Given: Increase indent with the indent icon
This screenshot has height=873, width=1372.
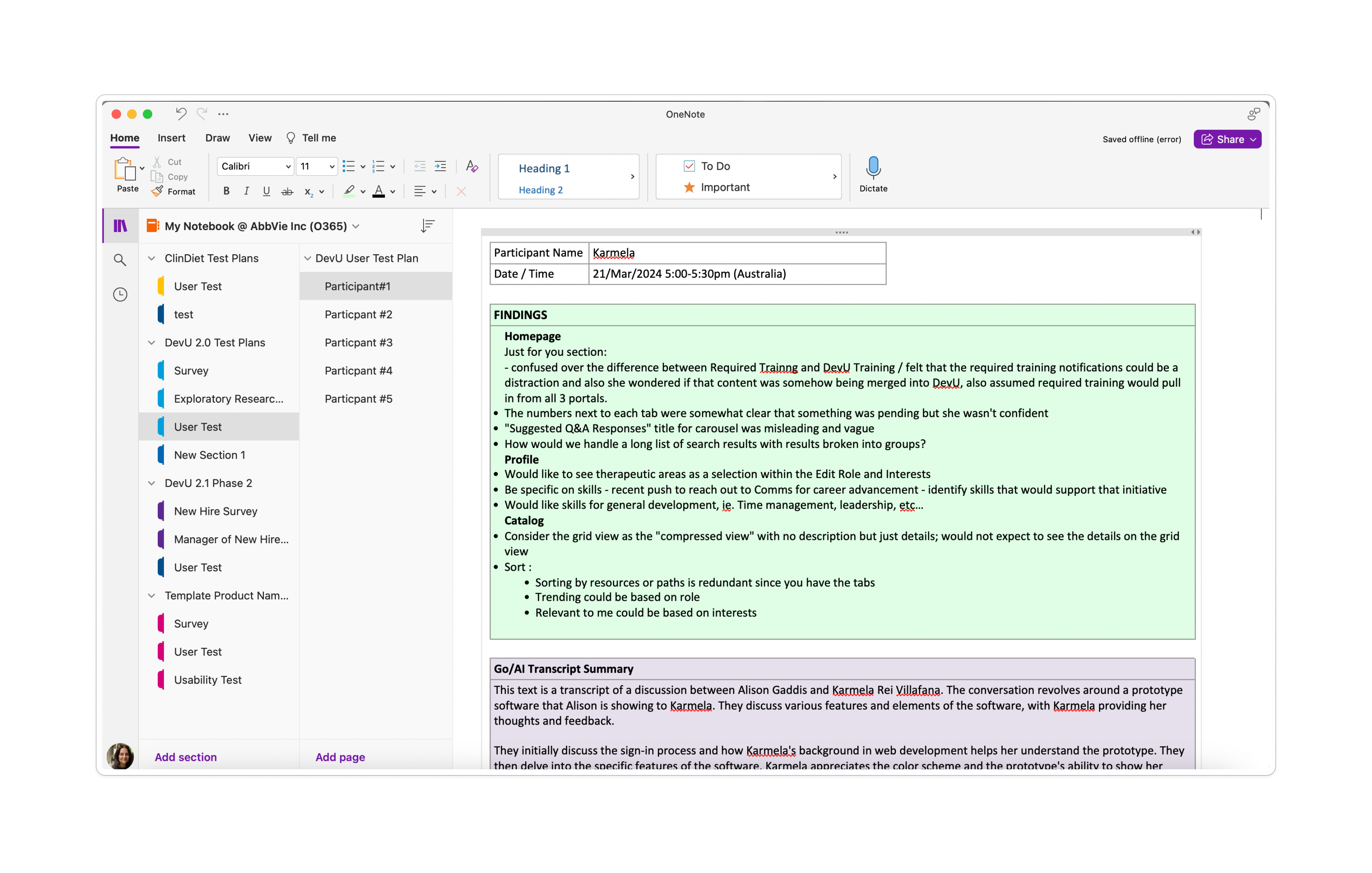Looking at the screenshot, I should coord(440,166).
